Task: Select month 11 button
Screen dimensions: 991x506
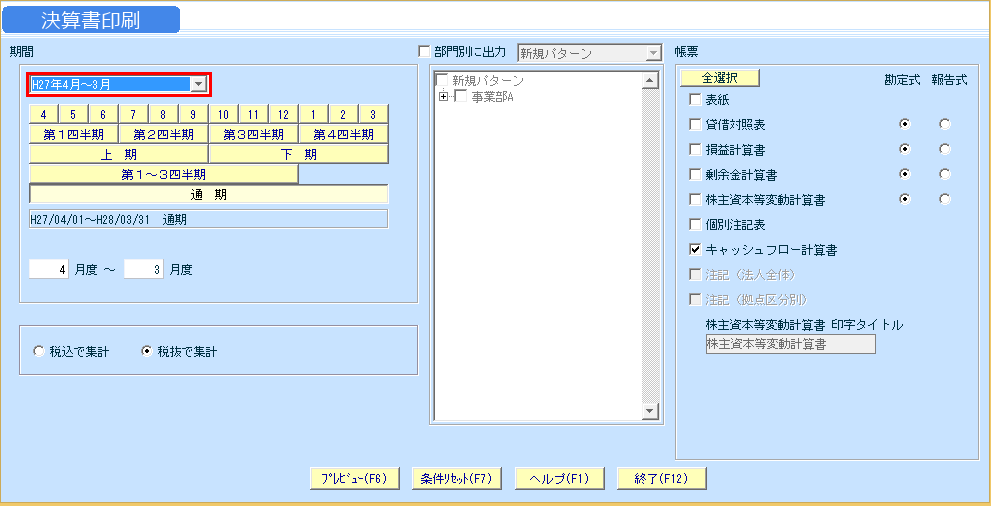Action: [x=253, y=114]
